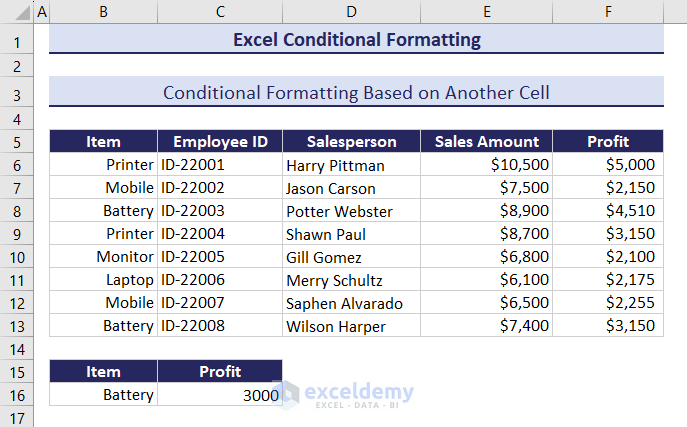
Task: Click the $4,510 profit cell
Action: tap(607, 211)
